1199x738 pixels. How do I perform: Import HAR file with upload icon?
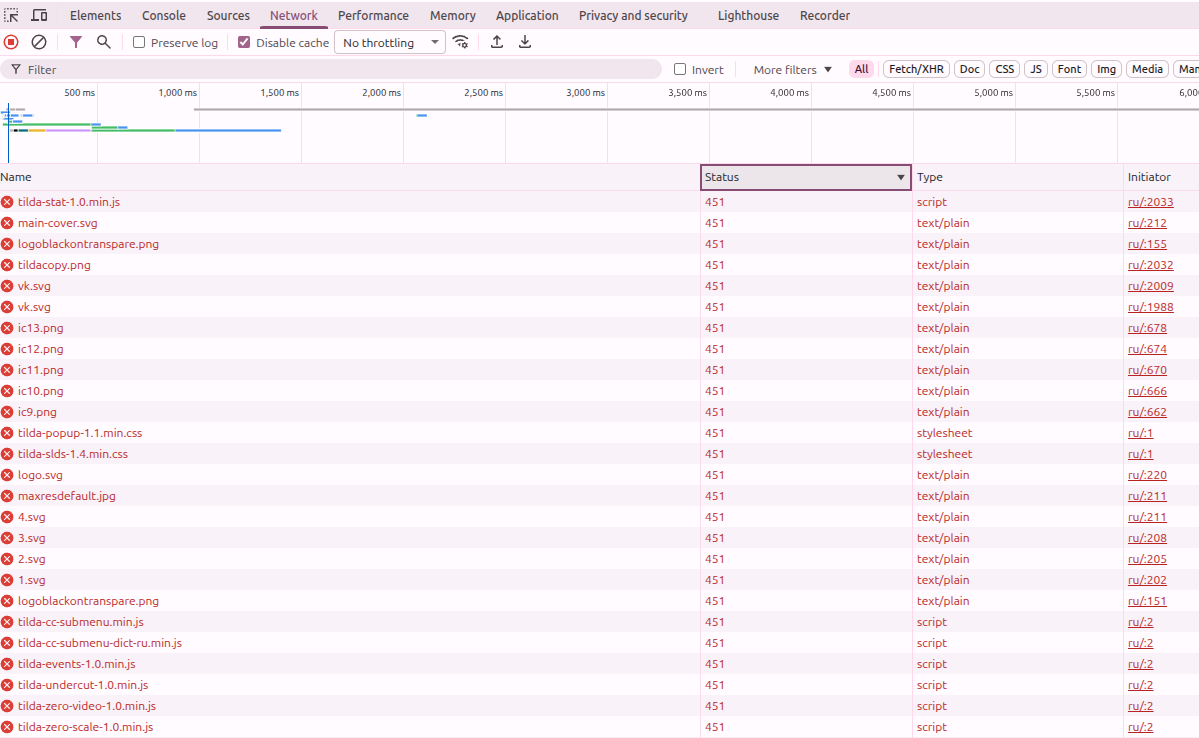click(496, 42)
